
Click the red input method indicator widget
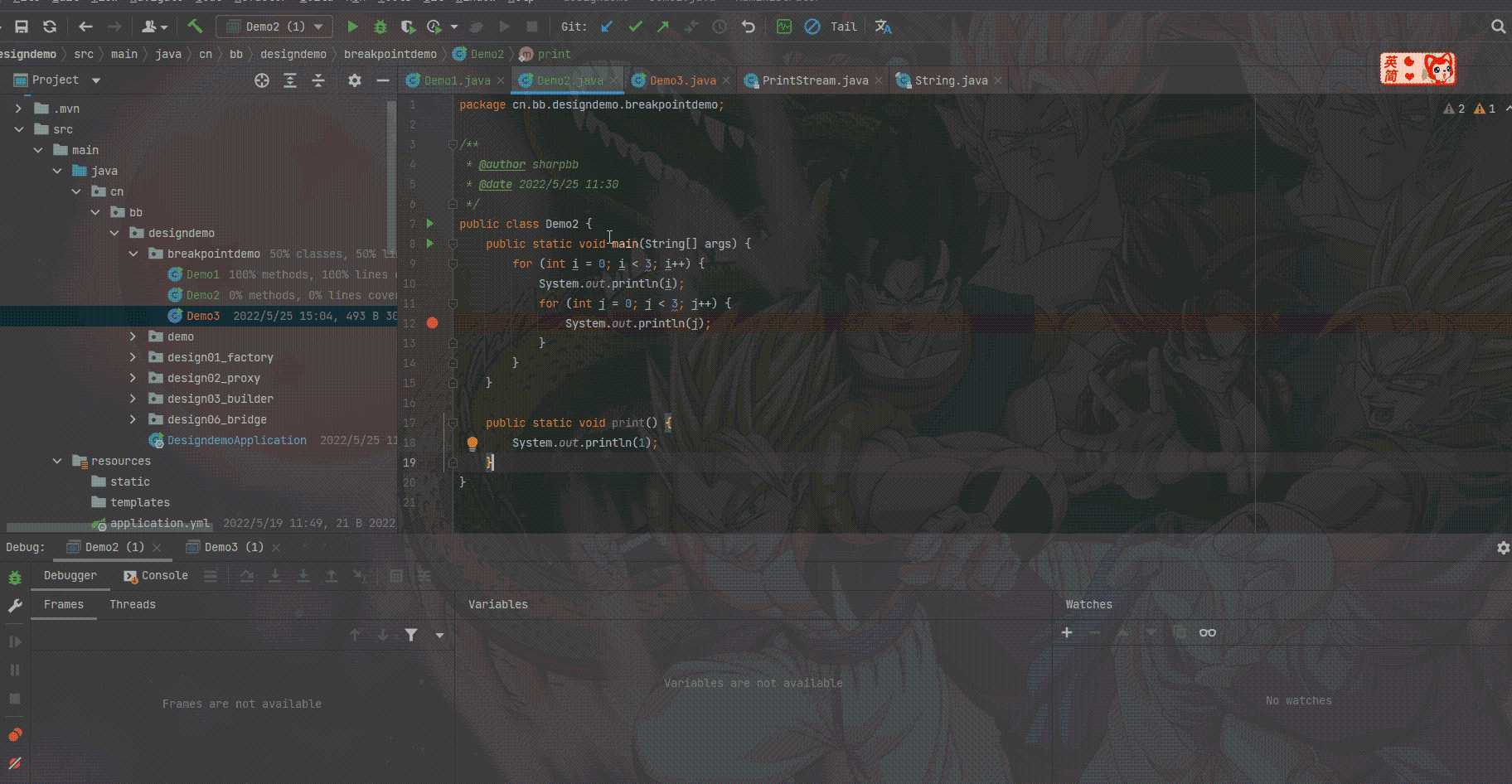click(1417, 69)
